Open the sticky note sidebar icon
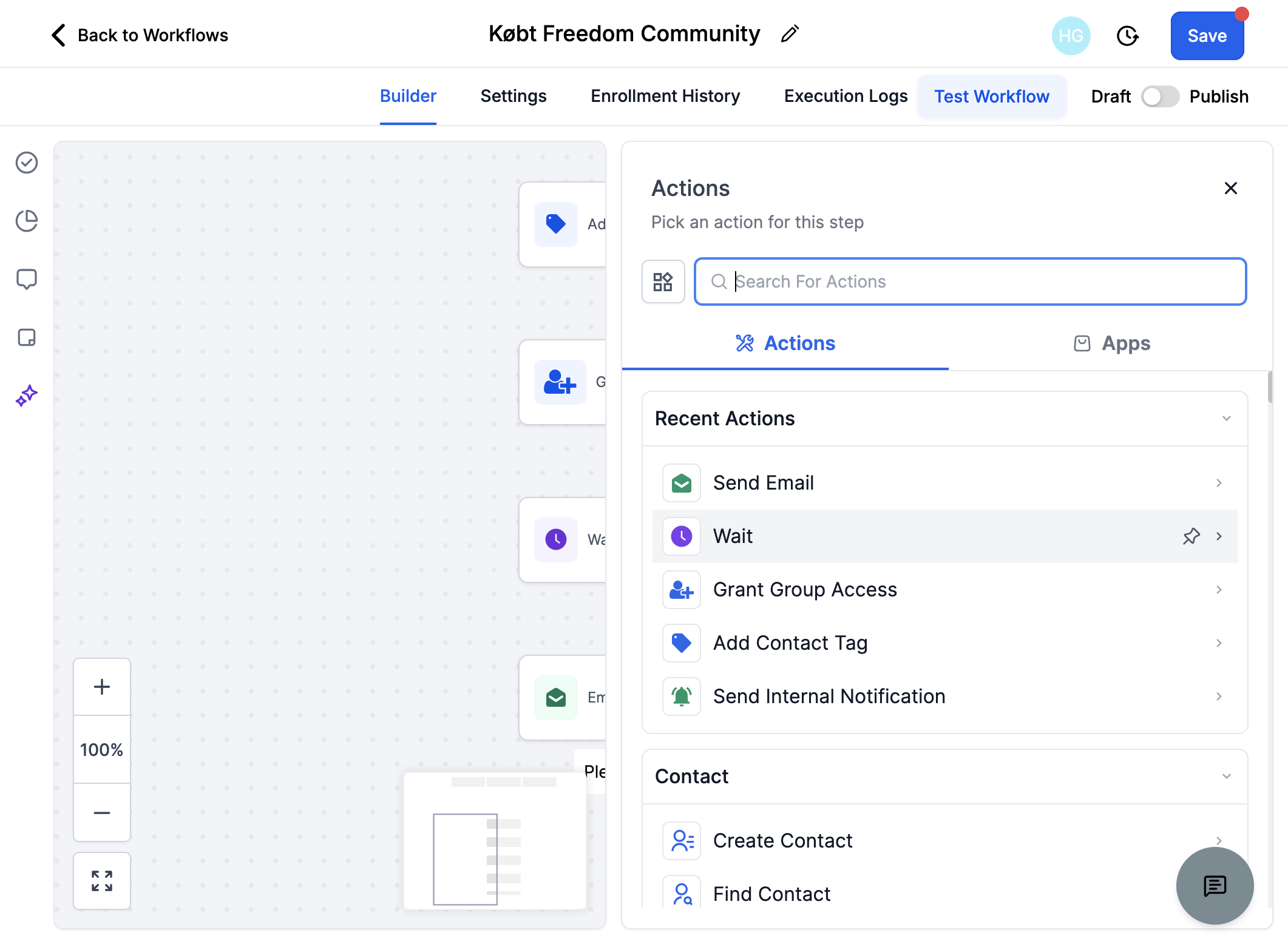Viewport: 1288px width, 944px height. click(x=27, y=337)
